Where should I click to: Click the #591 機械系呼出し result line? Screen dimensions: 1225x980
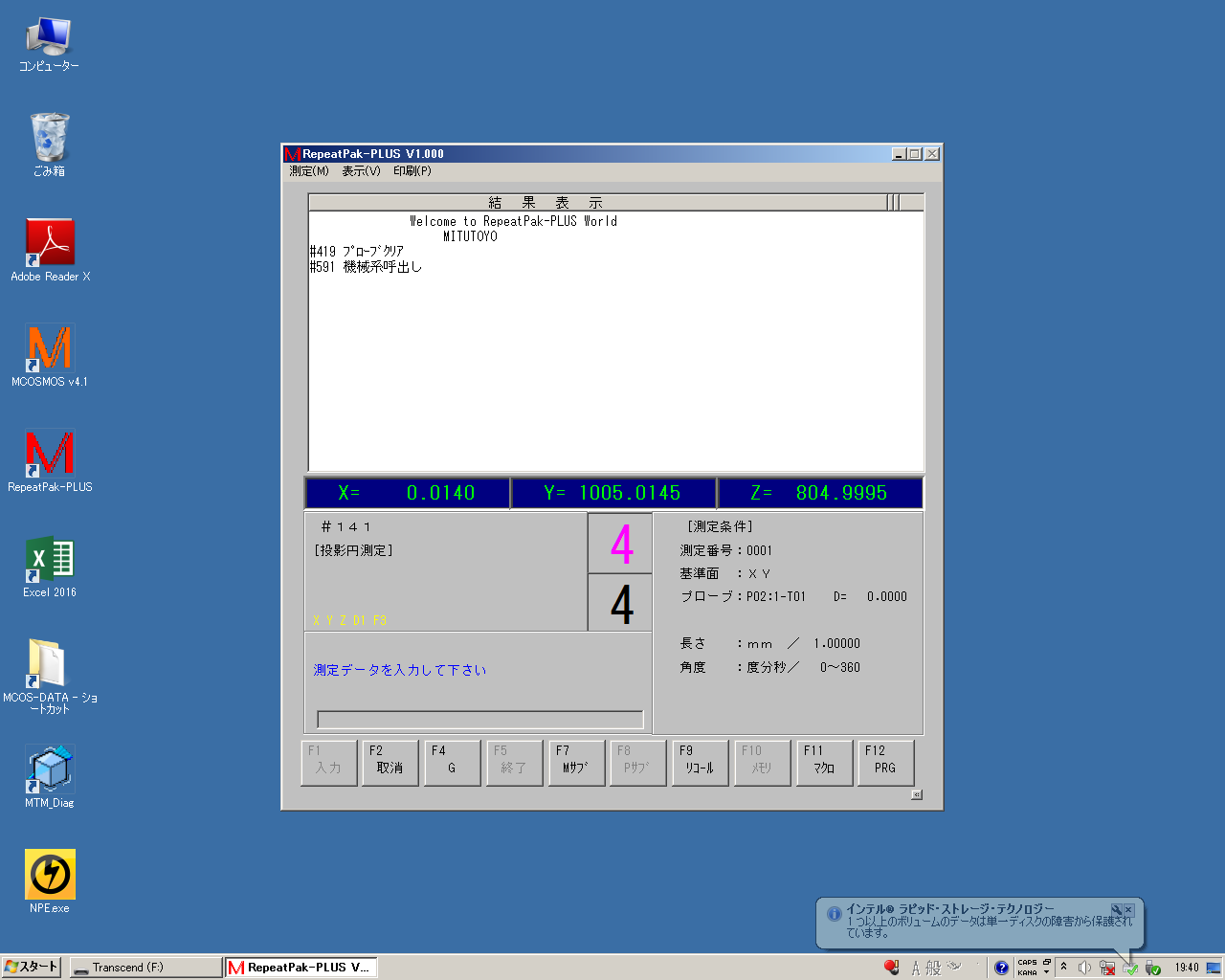pos(366,267)
